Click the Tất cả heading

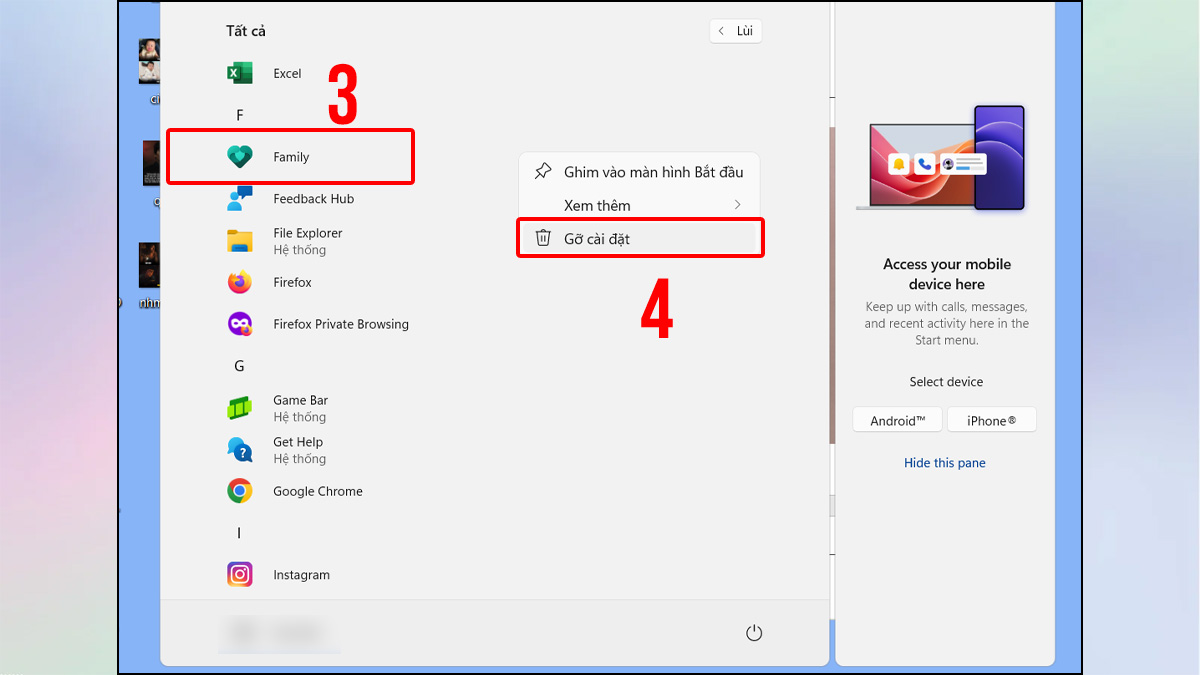pyautogui.click(x=246, y=31)
